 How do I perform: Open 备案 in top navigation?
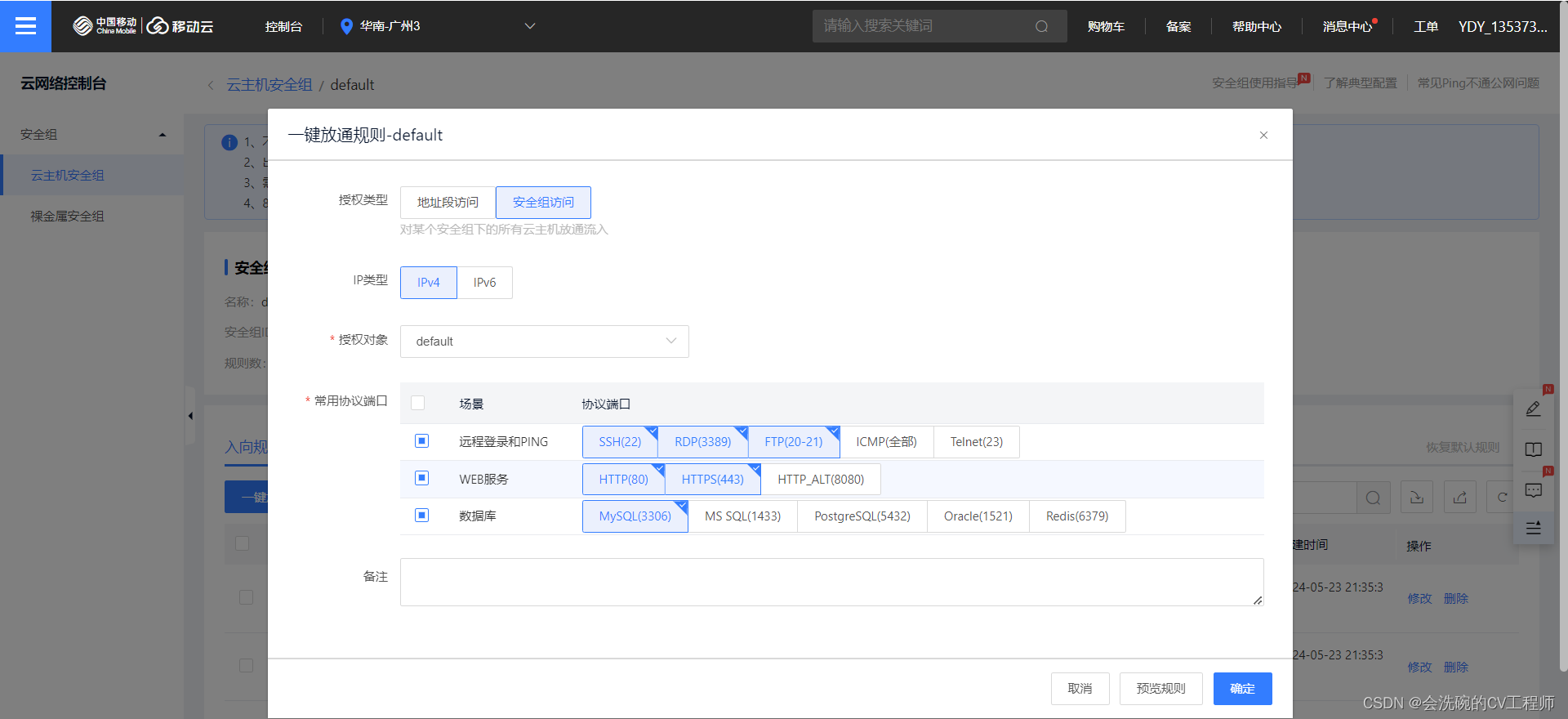coord(1178,26)
